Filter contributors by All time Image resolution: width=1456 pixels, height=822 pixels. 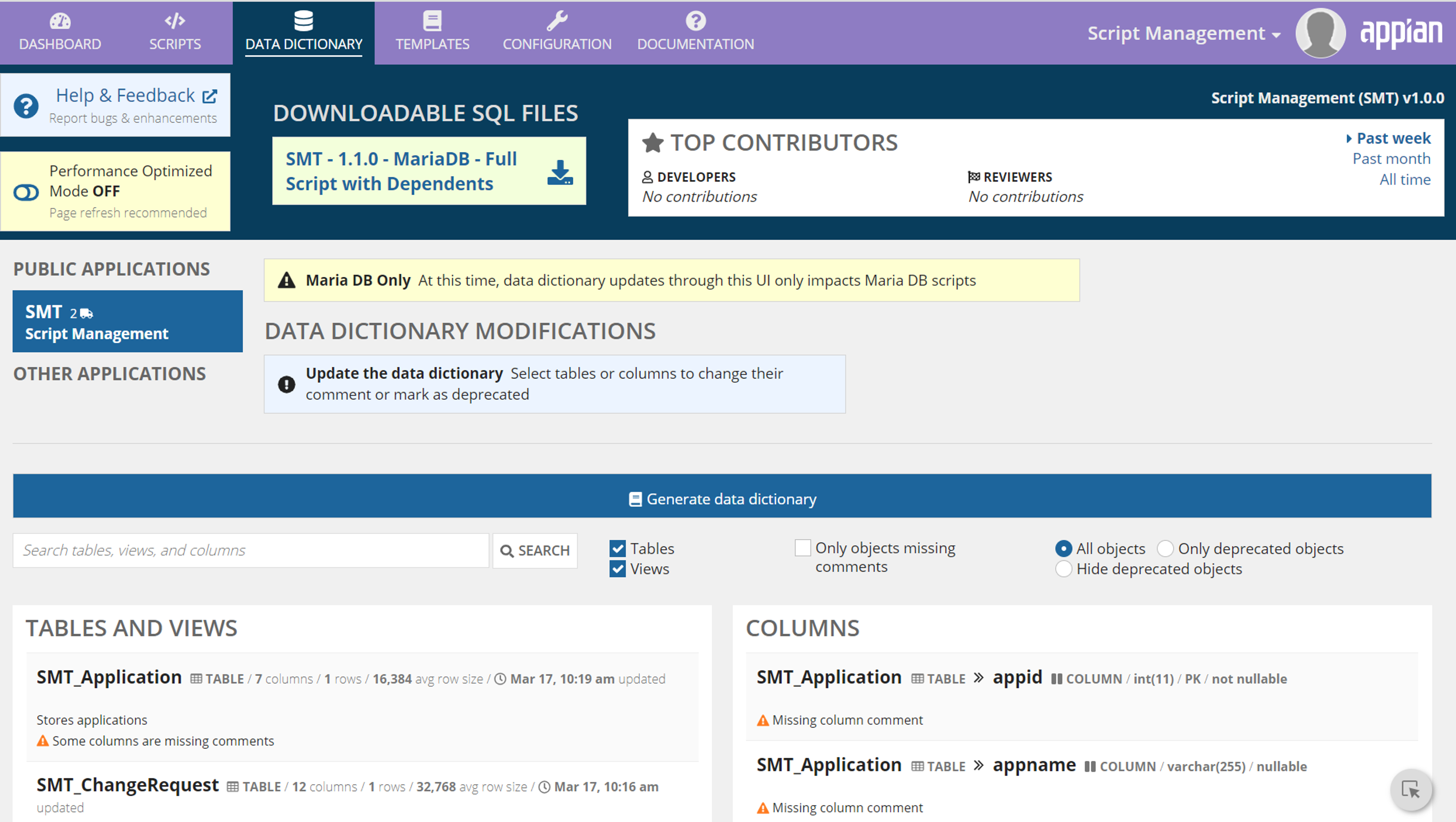(x=1405, y=180)
